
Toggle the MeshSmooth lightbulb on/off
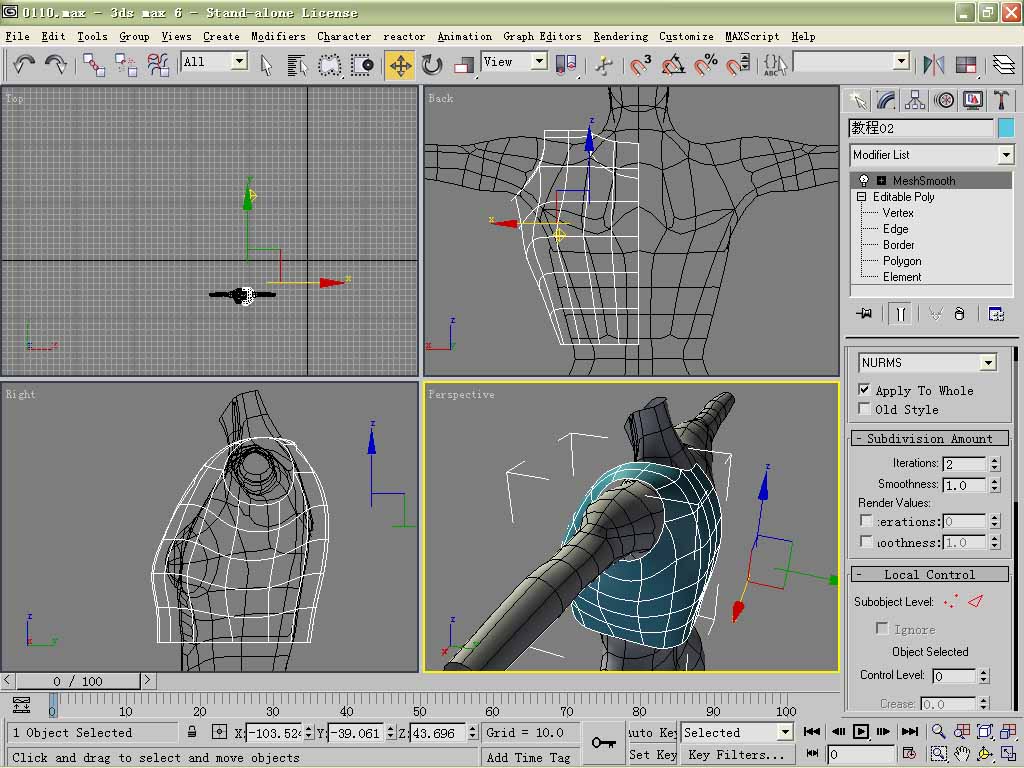click(x=864, y=180)
